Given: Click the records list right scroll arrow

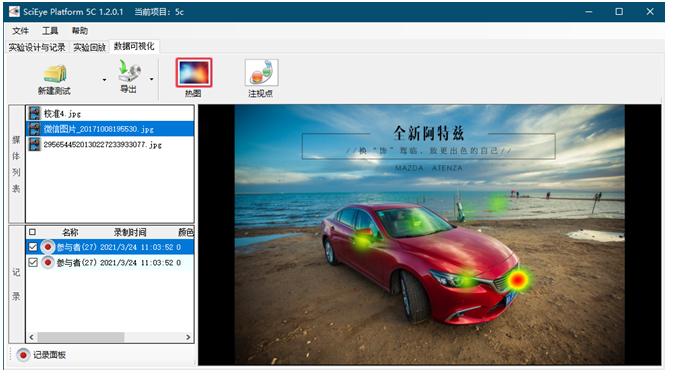Looking at the screenshot, I should tap(188, 337).
